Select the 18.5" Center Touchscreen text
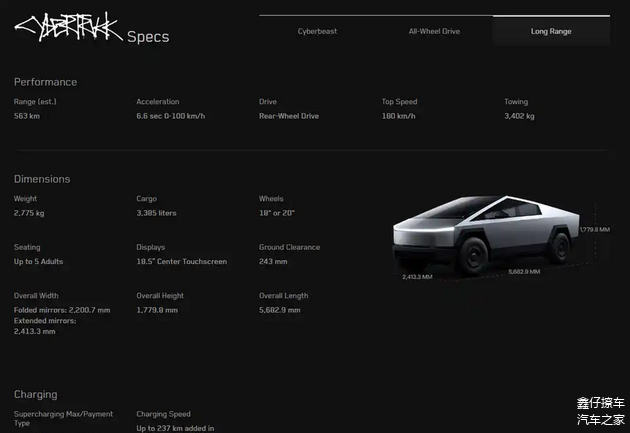The width and height of the screenshot is (630, 433). coord(181,261)
